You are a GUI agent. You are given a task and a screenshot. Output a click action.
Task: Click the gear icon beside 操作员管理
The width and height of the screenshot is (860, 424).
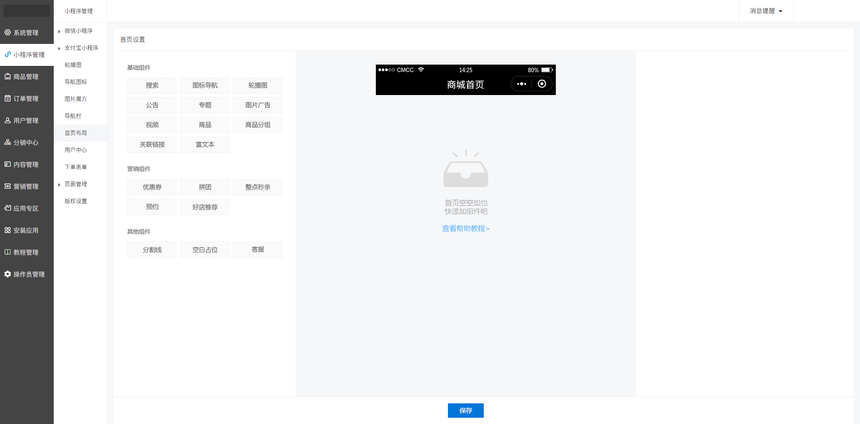pyautogui.click(x=7, y=274)
